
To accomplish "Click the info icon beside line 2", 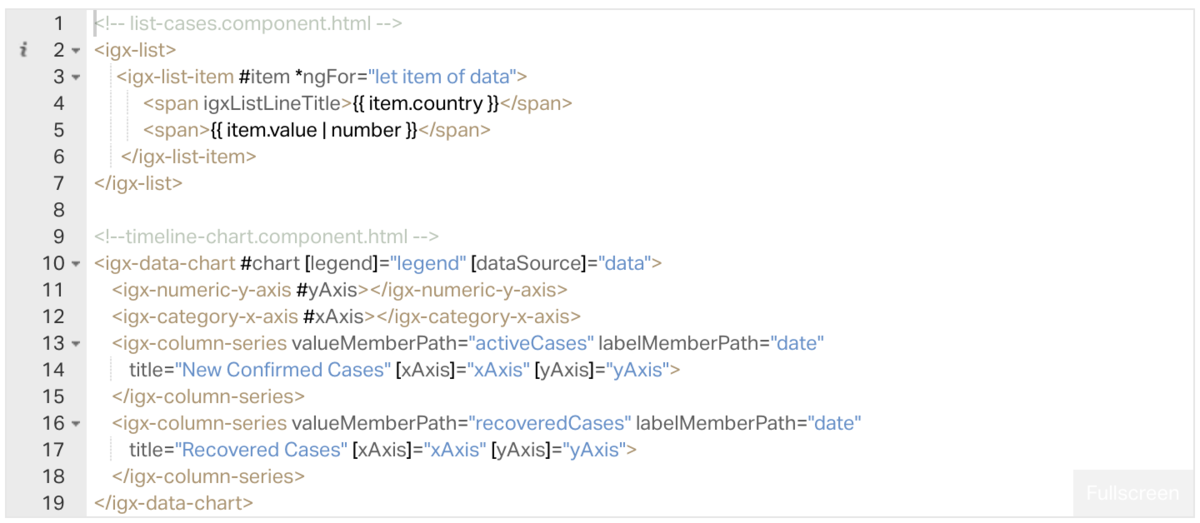I will click(x=23, y=50).
